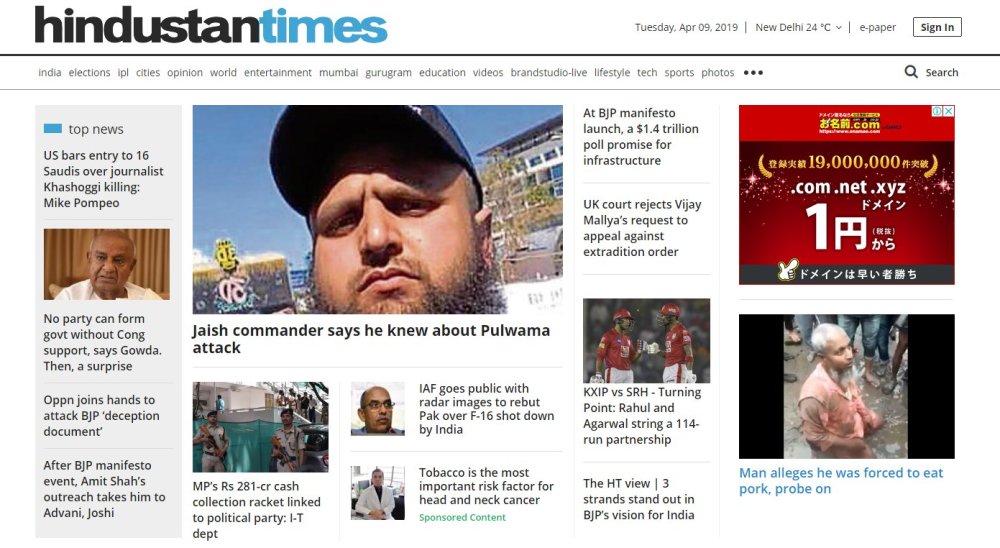This screenshot has height=548, width=1000.
Task: Click the Gowda photo thumbnail
Action: click(107, 264)
